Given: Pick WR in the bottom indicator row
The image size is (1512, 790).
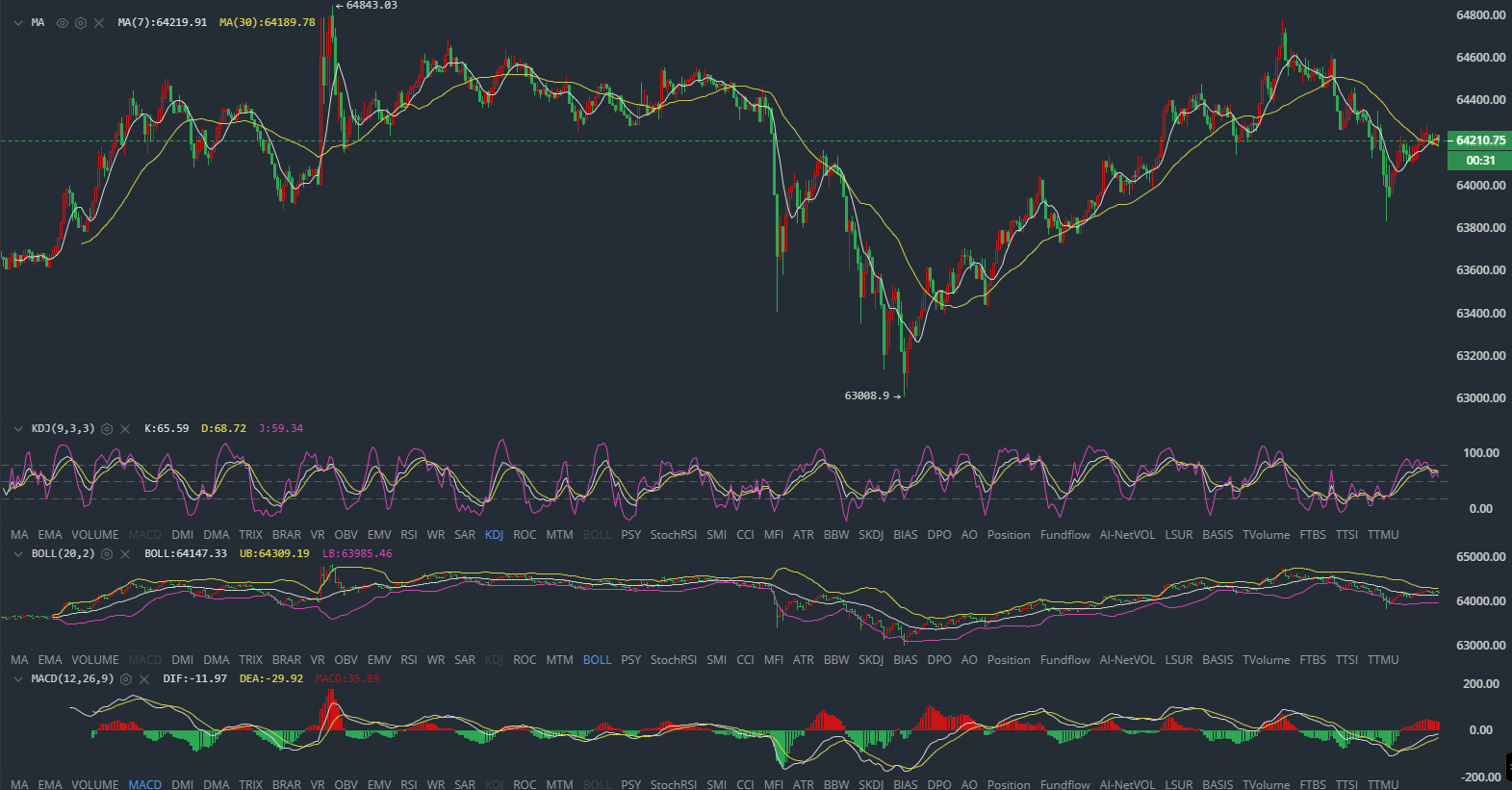Looking at the screenshot, I should tap(436, 785).
